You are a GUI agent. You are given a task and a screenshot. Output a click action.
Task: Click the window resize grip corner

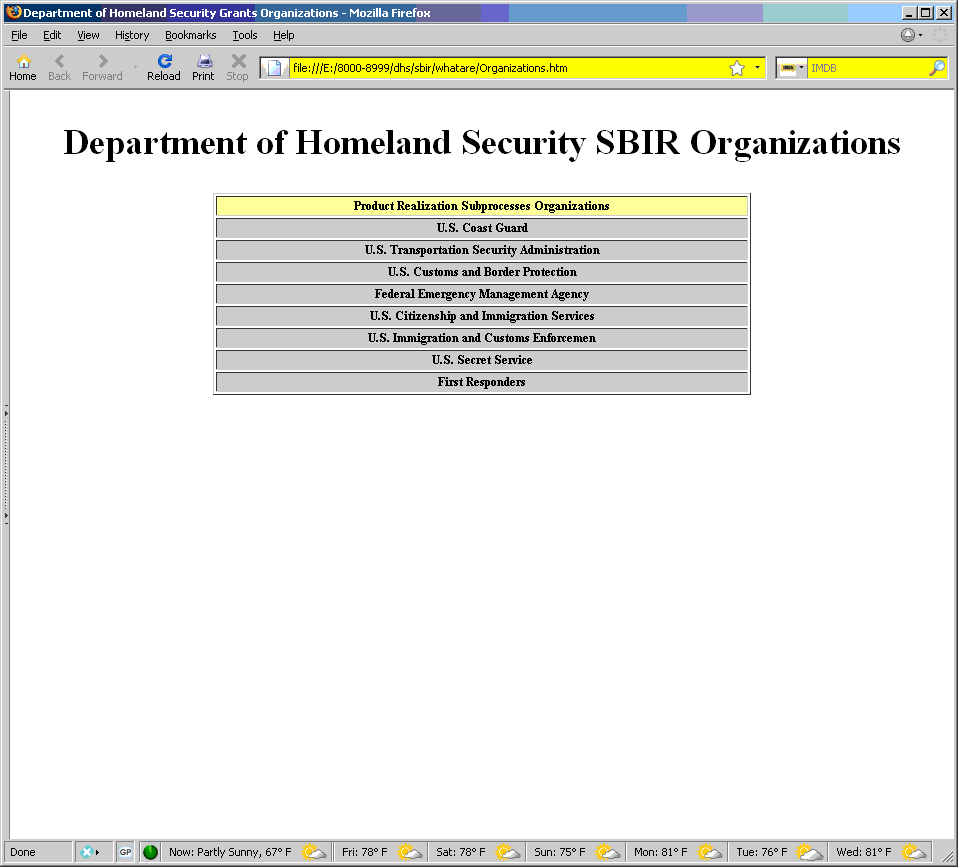point(948,855)
